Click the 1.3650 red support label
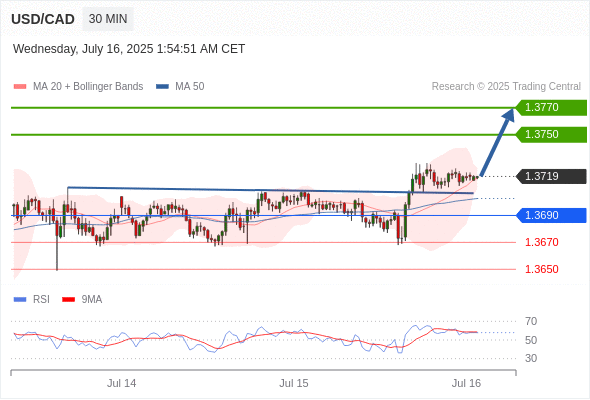The image size is (590, 400). (x=541, y=269)
